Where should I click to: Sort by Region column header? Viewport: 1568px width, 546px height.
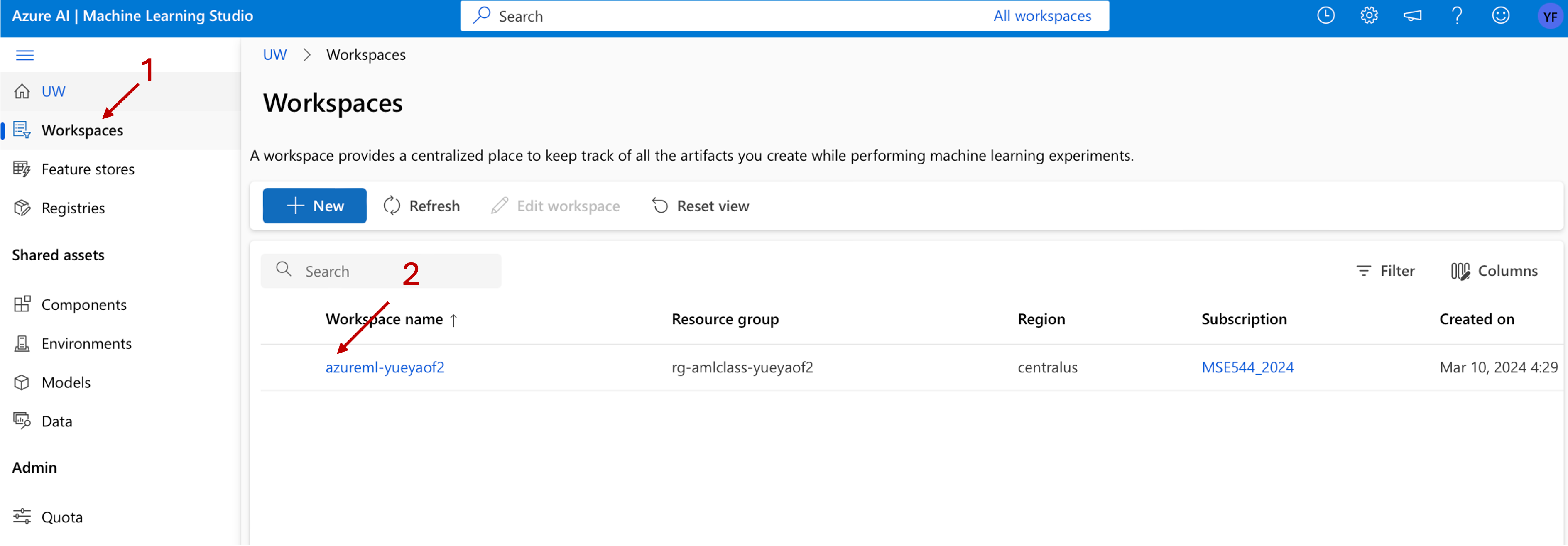pyautogui.click(x=1041, y=319)
